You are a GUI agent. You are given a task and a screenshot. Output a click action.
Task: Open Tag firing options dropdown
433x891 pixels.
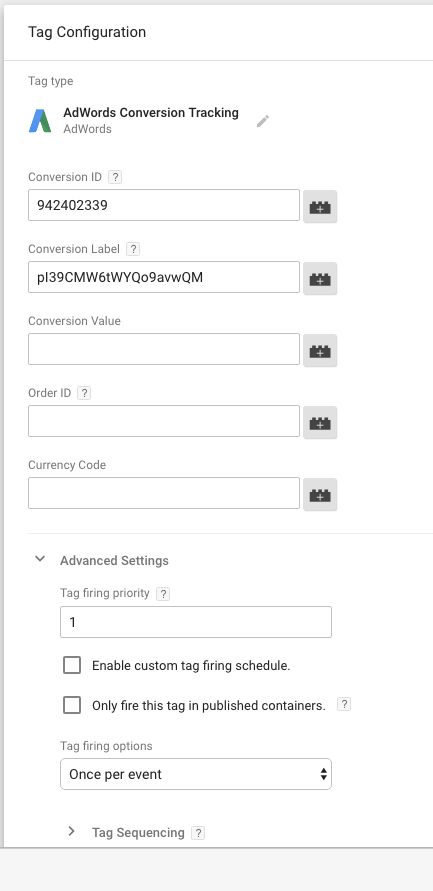(x=196, y=774)
